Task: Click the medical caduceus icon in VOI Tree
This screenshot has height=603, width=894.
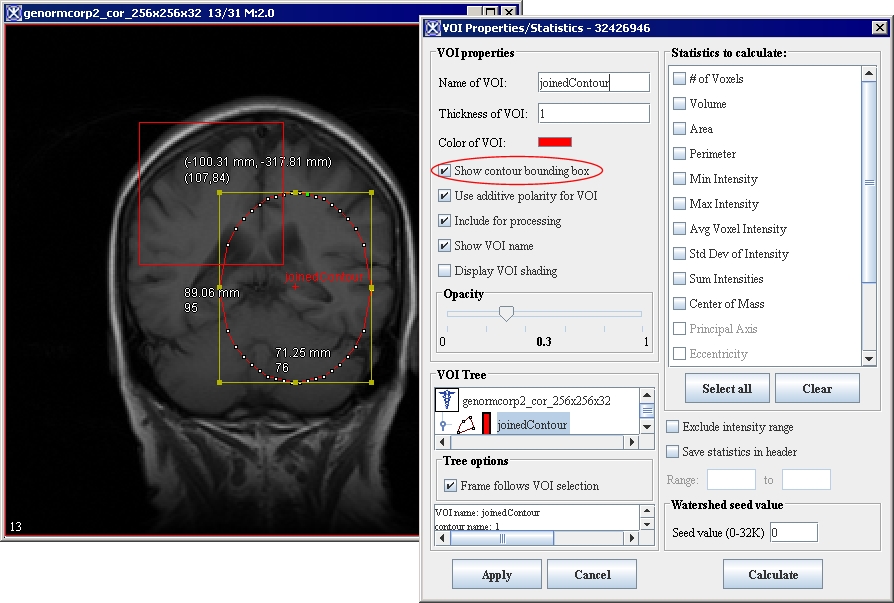Action: pyautogui.click(x=446, y=400)
